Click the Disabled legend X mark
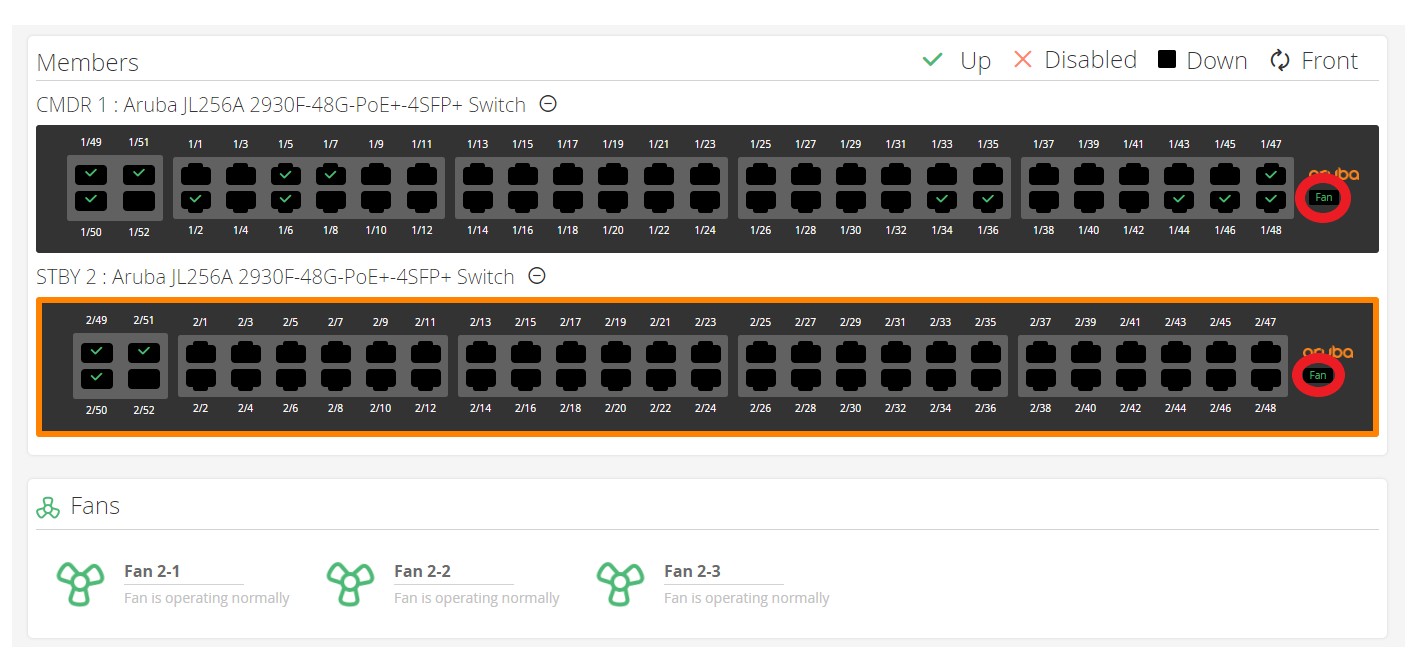Image resolution: width=1416 pixels, height=672 pixels. point(1022,60)
